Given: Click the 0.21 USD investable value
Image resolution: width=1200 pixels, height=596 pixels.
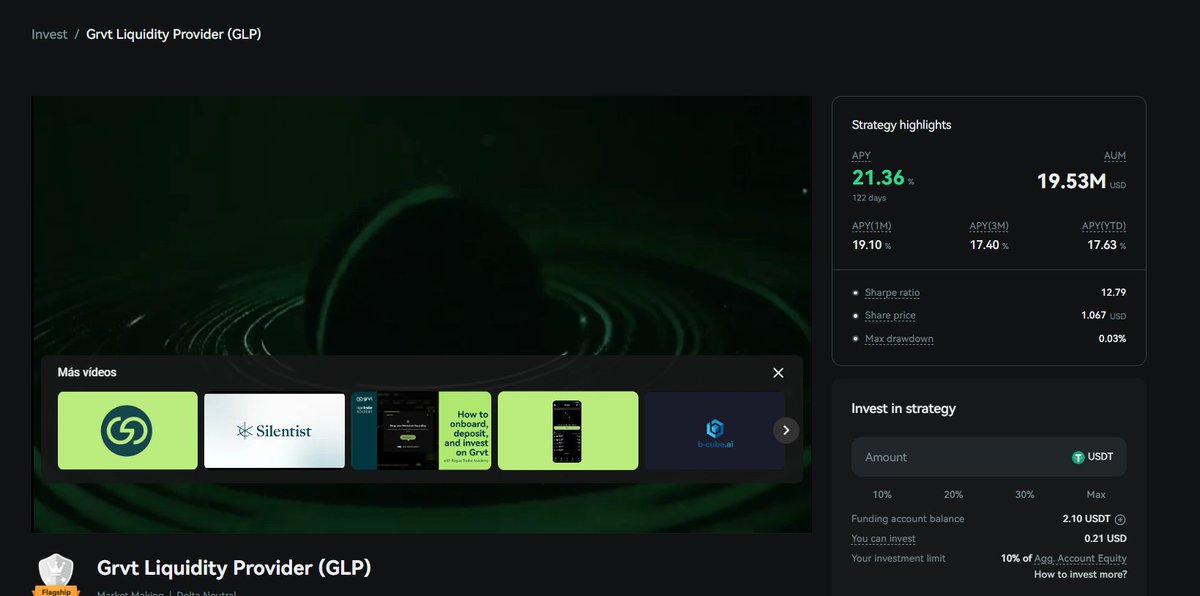Looking at the screenshot, I should 1105,539.
